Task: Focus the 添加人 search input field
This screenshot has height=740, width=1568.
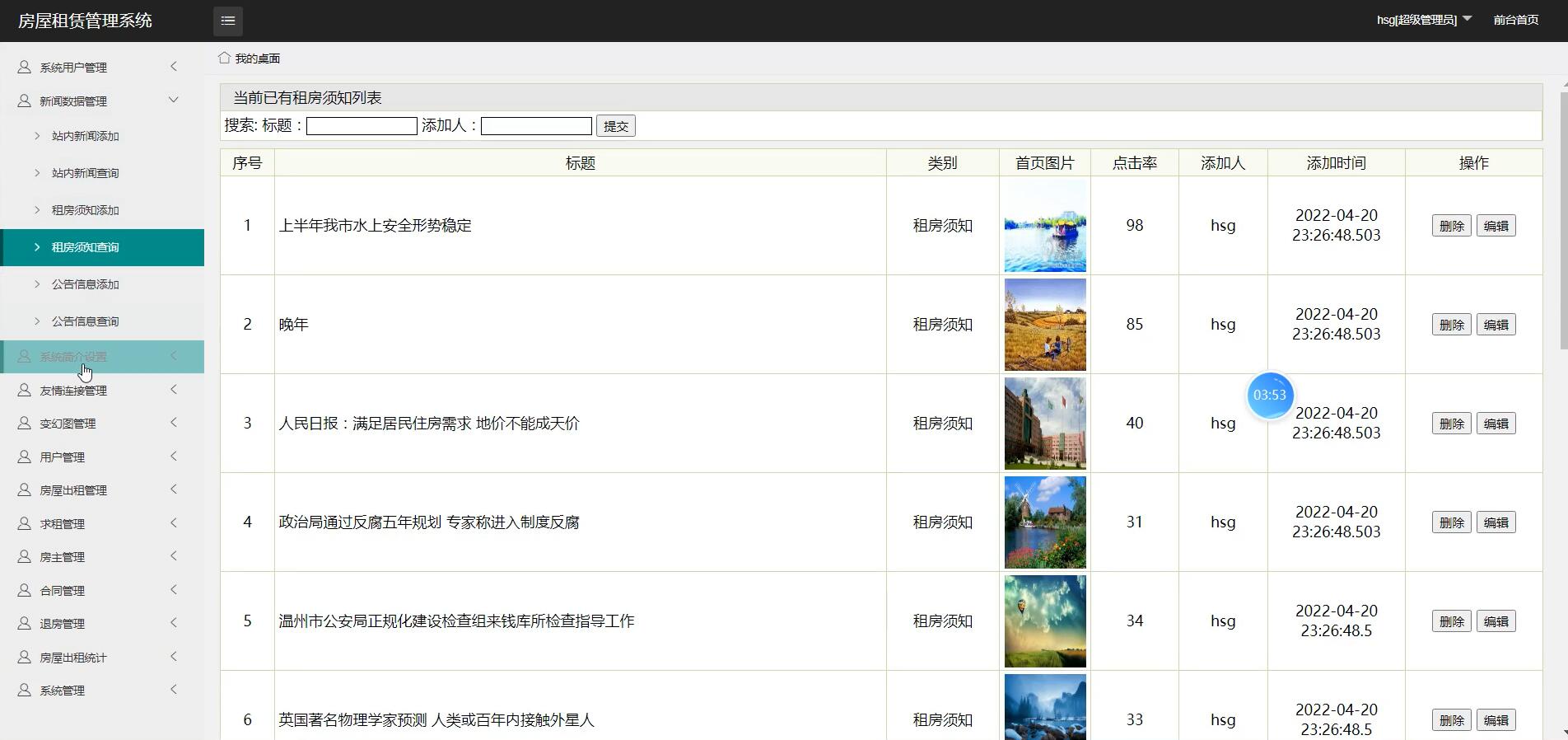Action: click(536, 126)
